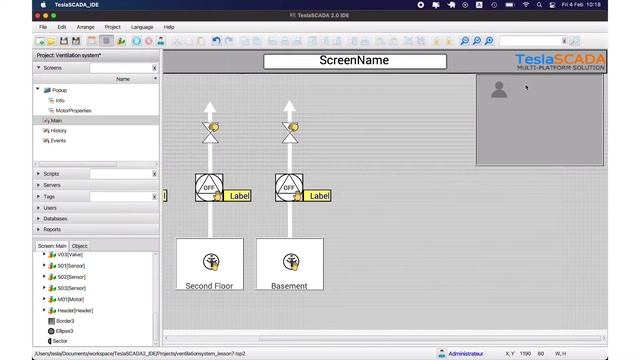
Task: Click the Redo arrow icon
Action: 229,41
